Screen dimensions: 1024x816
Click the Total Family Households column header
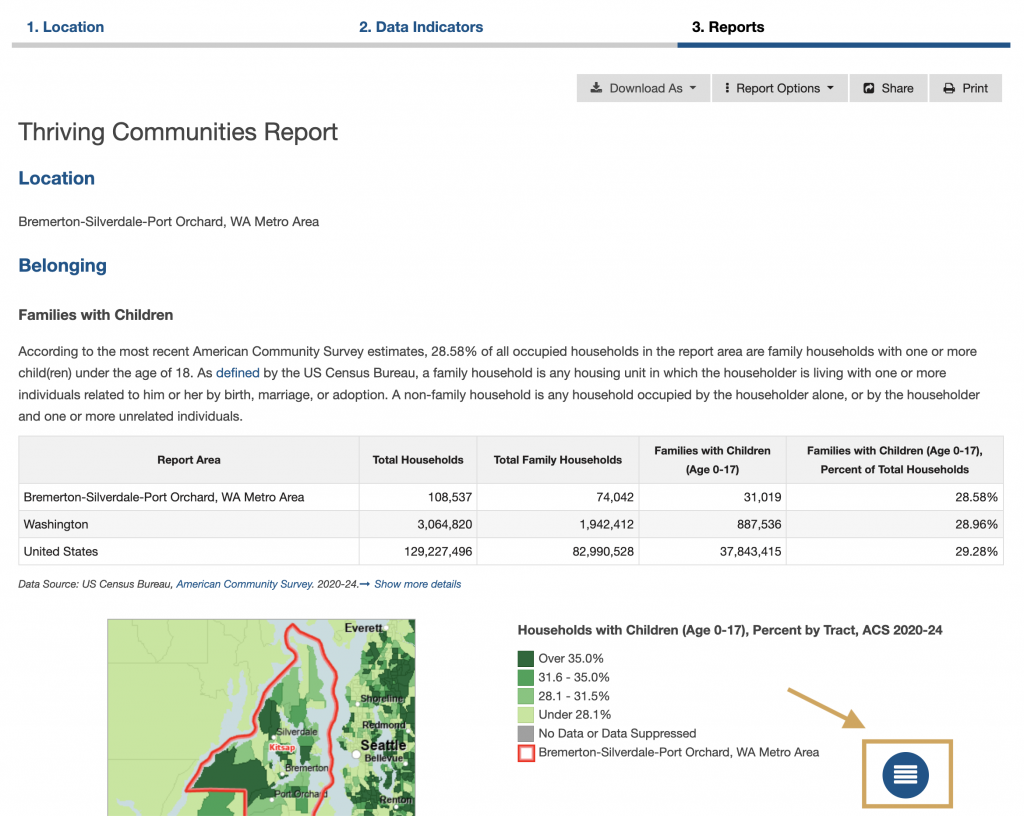tap(558, 460)
